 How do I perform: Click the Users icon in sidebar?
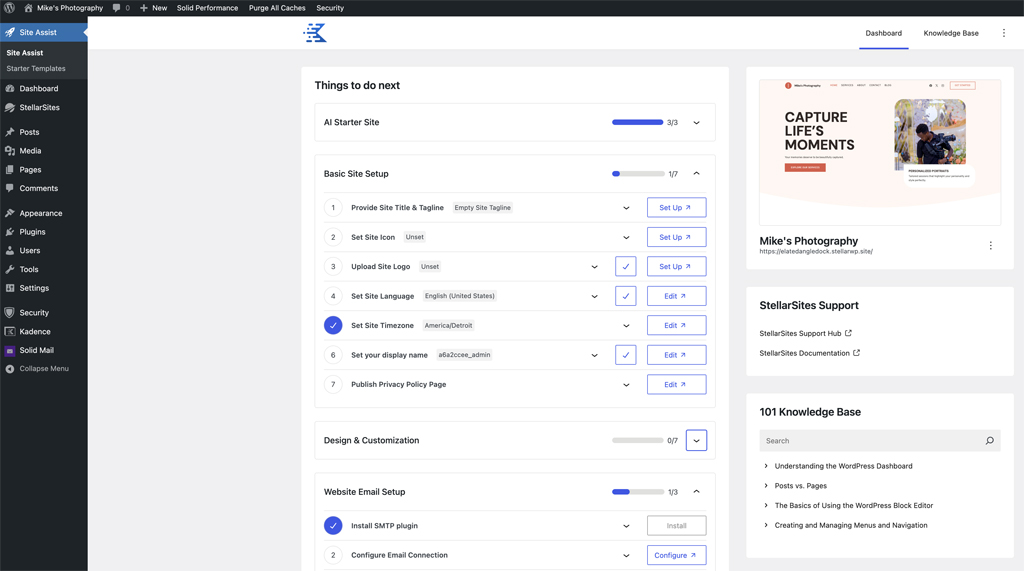[x=10, y=251]
